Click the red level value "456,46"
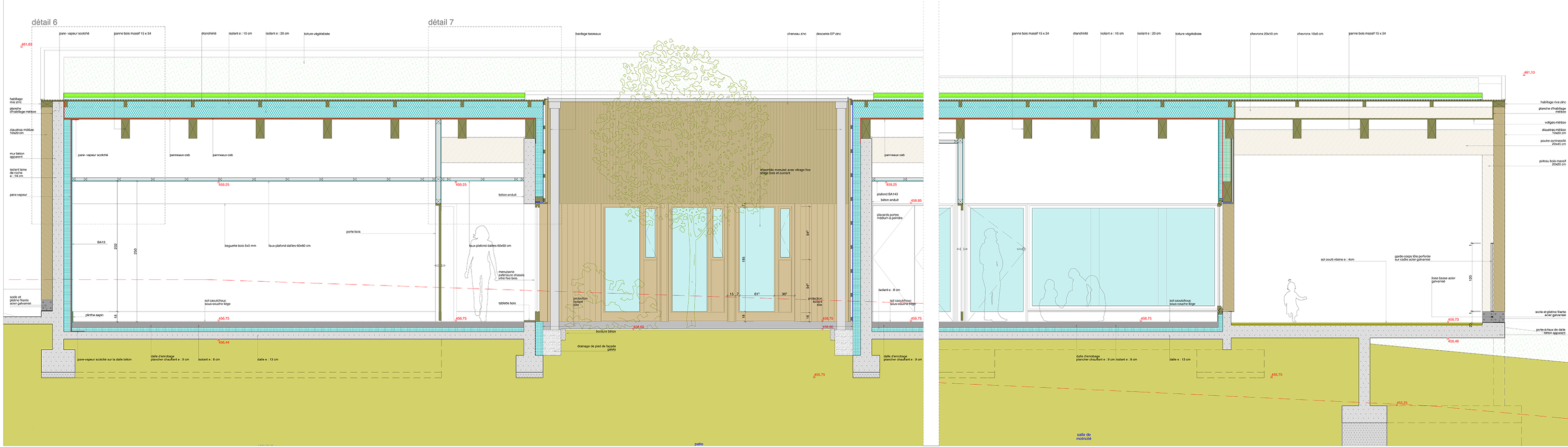This screenshot has height=447, width=1568. (x=1453, y=341)
